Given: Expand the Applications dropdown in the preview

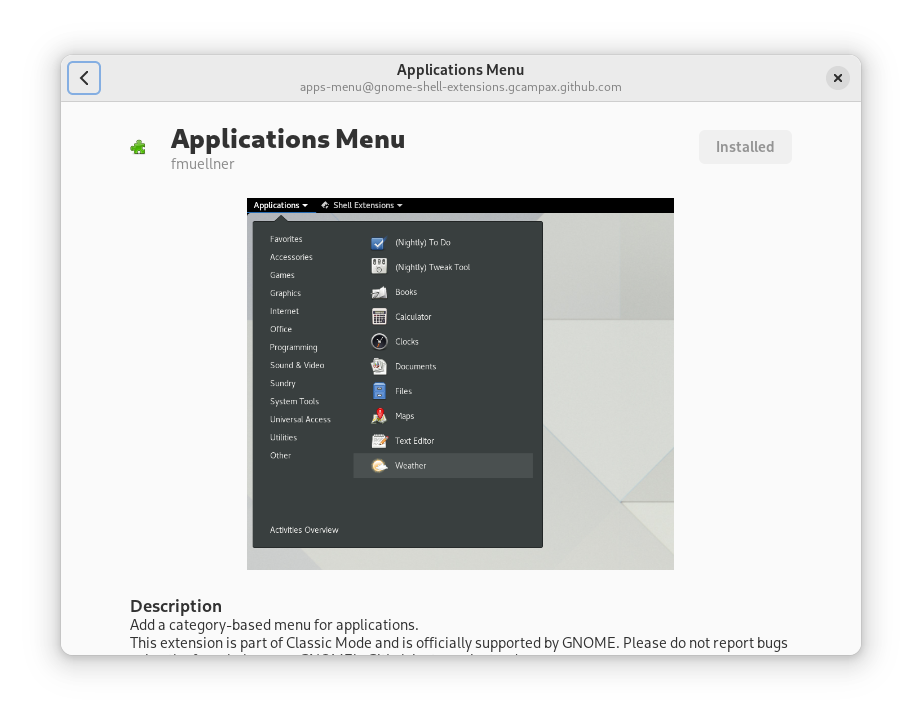Looking at the screenshot, I should pyautogui.click(x=280, y=206).
